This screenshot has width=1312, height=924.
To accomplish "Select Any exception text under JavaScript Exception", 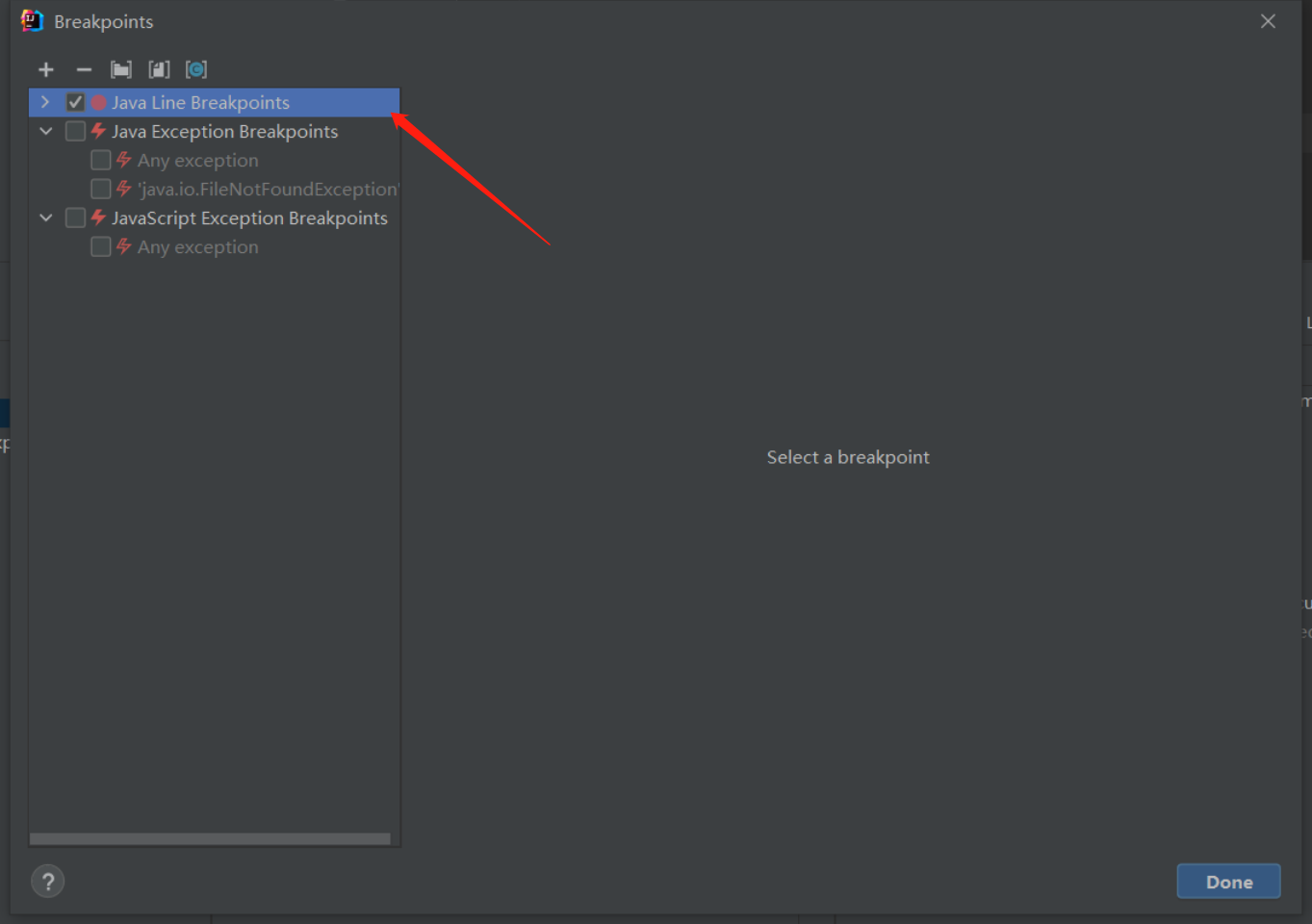I will click(x=197, y=246).
